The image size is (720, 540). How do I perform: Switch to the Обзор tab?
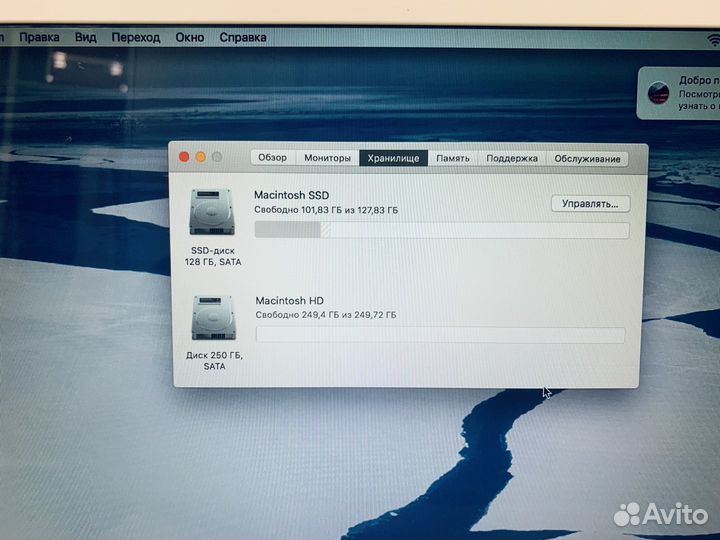coord(272,158)
